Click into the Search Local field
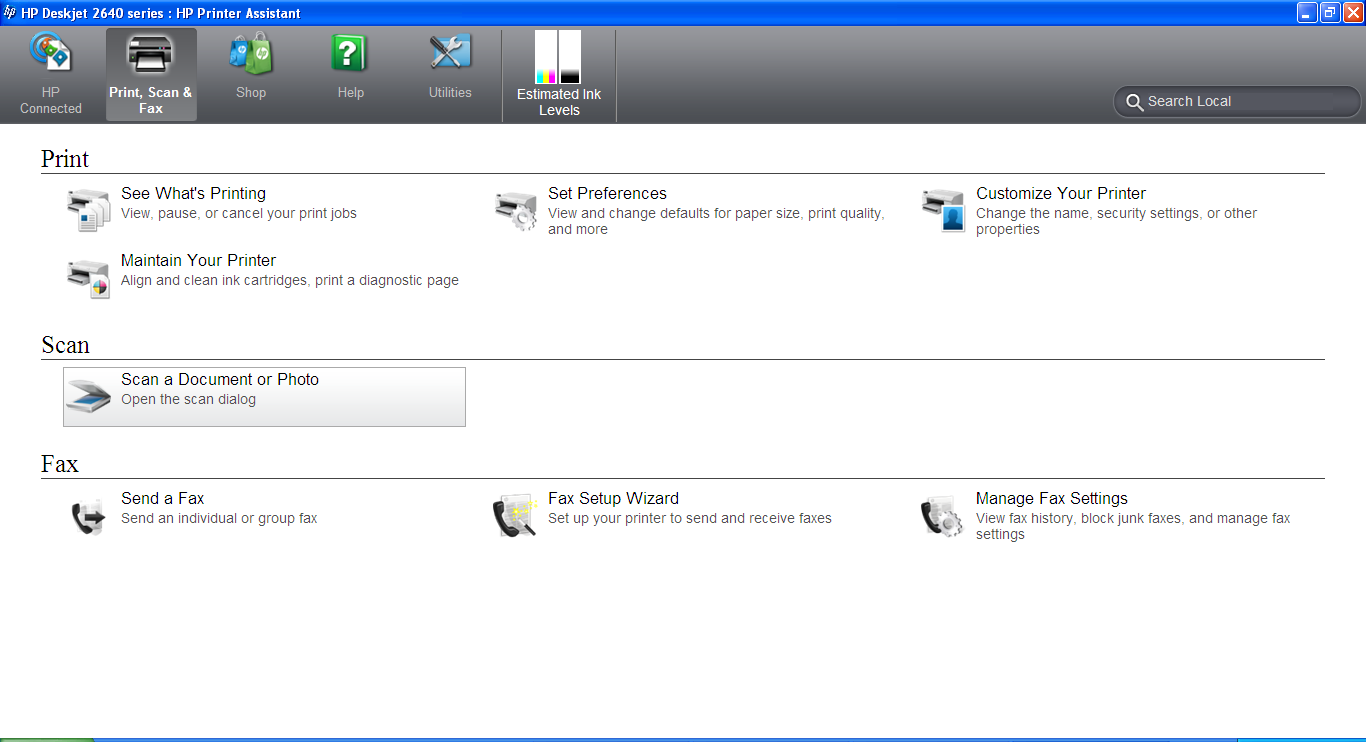 click(x=1237, y=102)
